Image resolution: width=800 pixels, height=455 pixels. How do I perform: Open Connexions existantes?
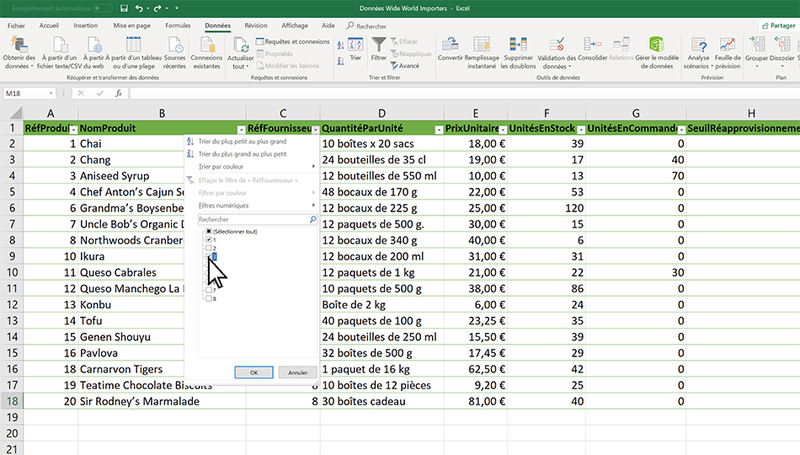[x=206, y=44]
